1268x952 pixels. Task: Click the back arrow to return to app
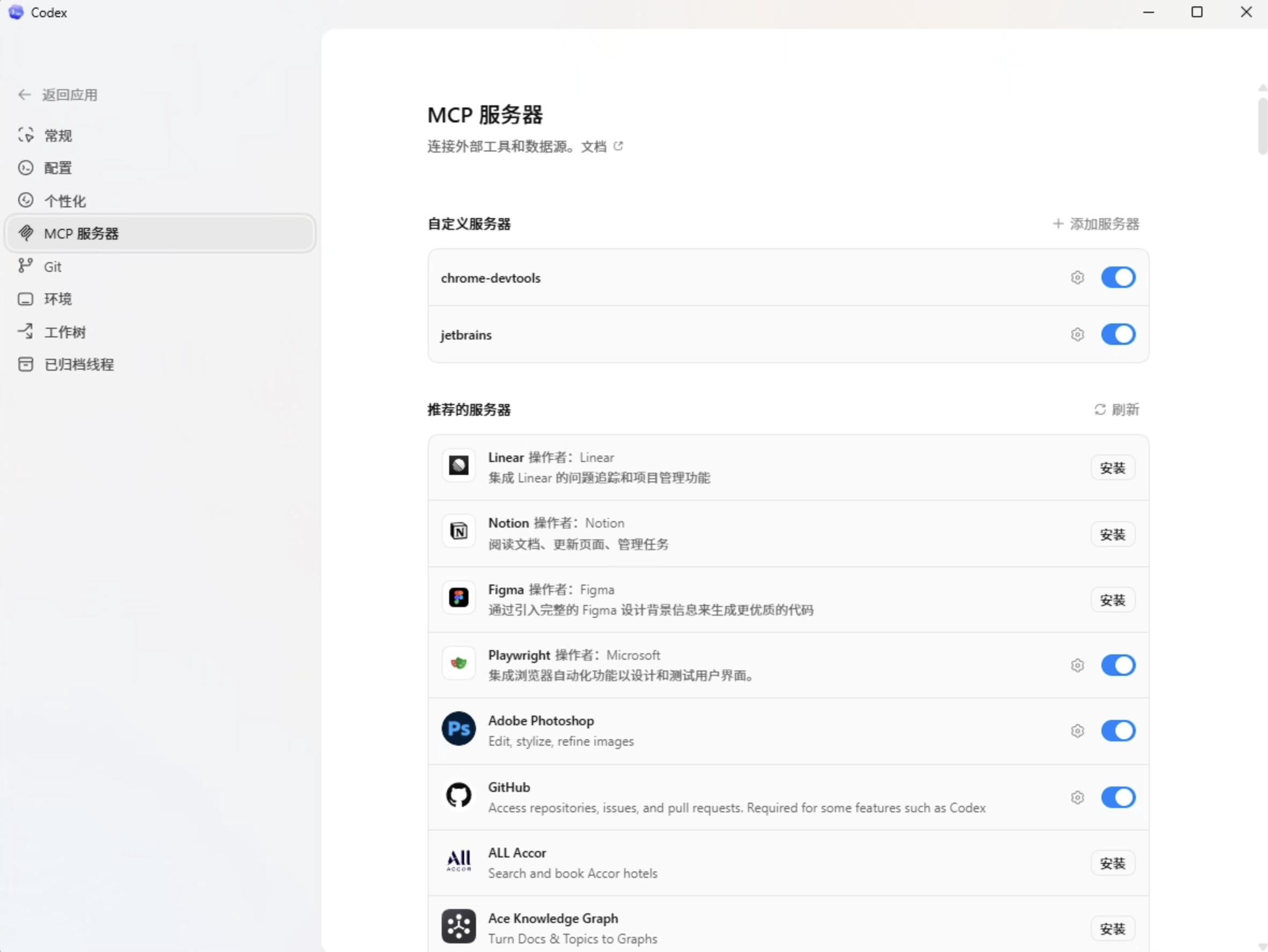[24, 95]
